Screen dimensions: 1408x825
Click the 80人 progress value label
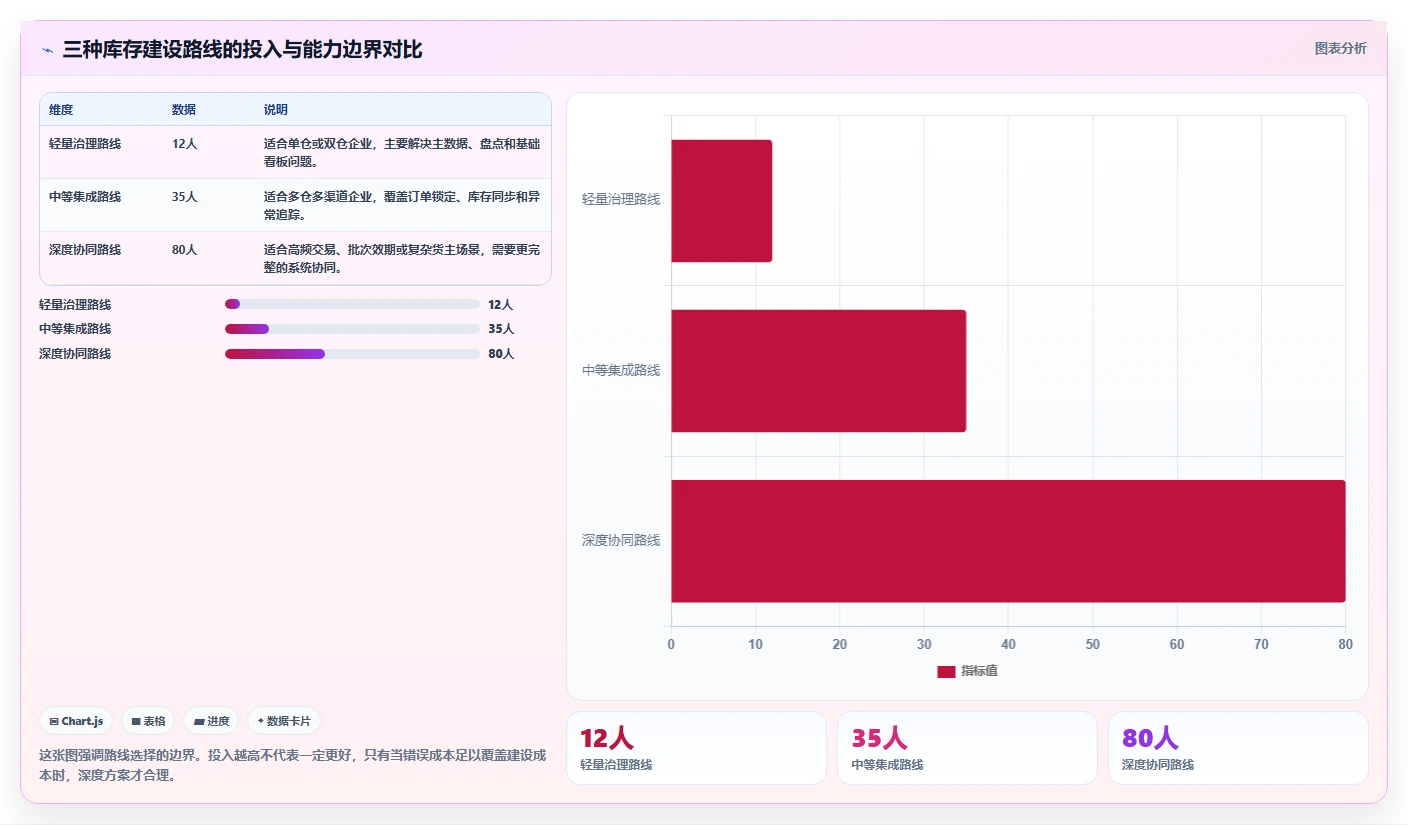tap(501, 354)
